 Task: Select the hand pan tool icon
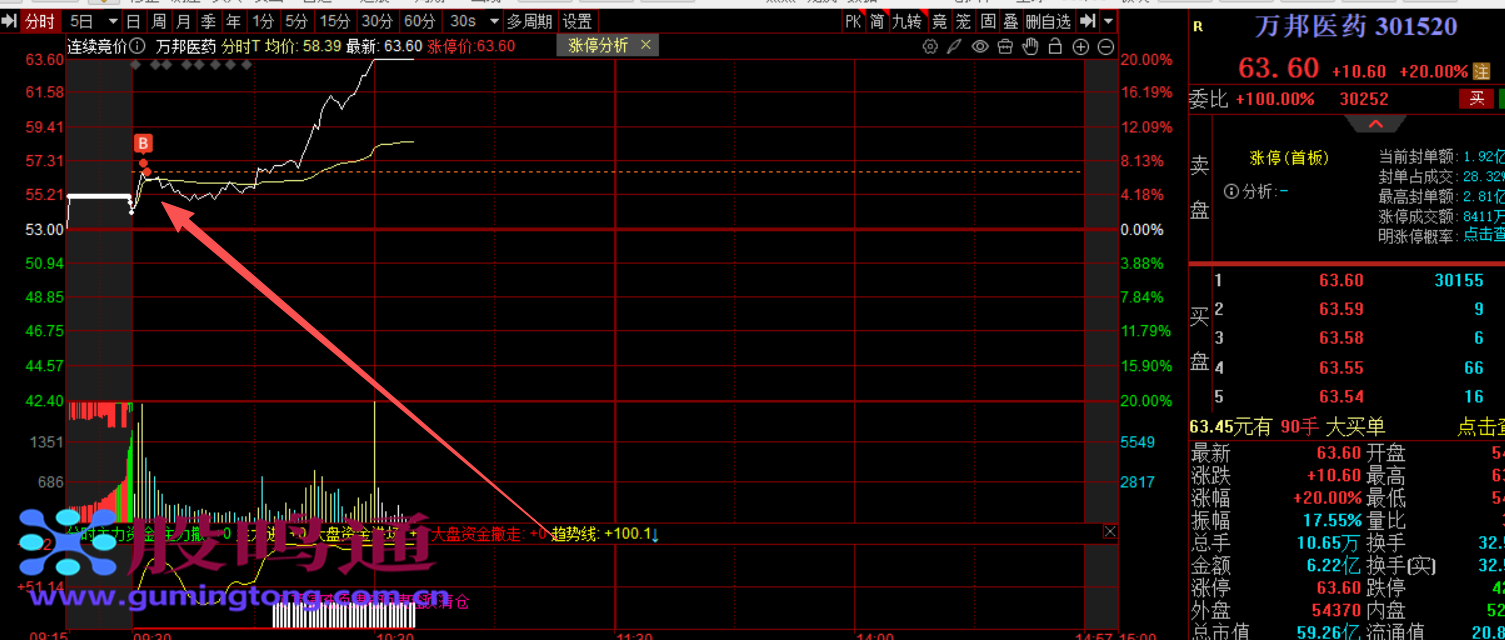1030,46
